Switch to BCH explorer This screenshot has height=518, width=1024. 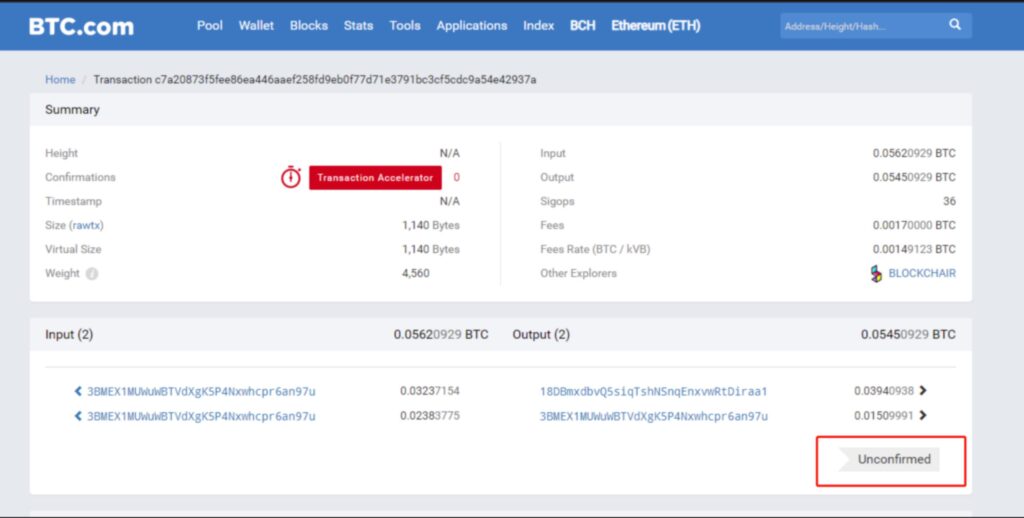pyautogui.click(x=583, y=25)
